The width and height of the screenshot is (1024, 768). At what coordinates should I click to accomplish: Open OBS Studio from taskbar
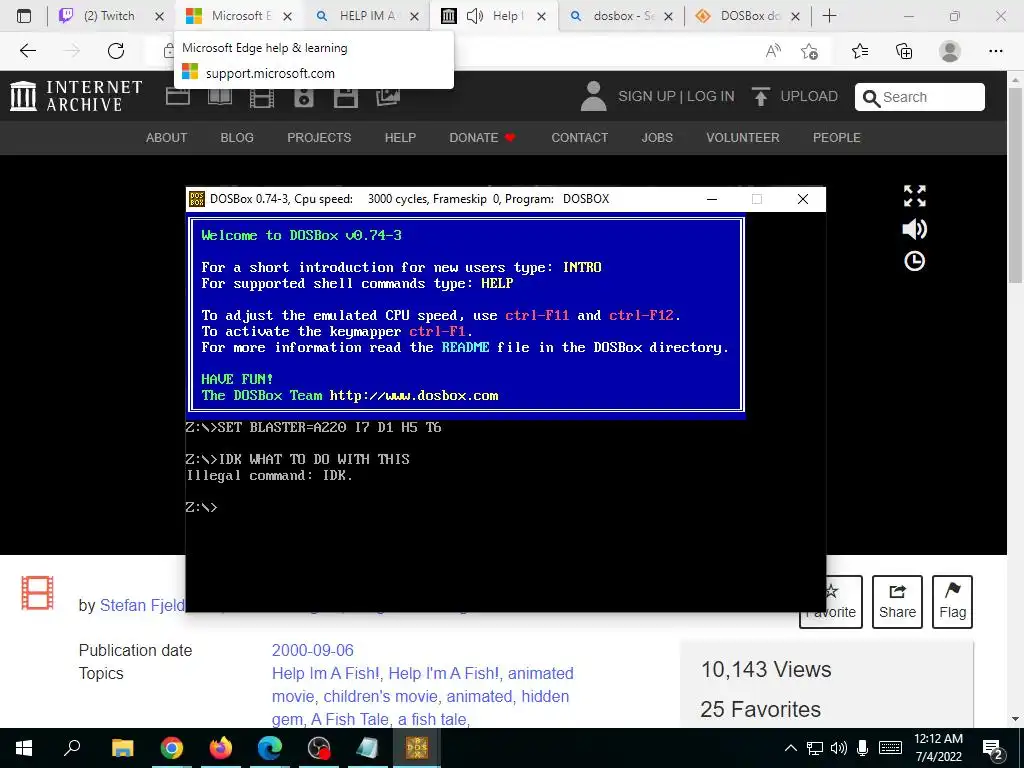point(319,748)
